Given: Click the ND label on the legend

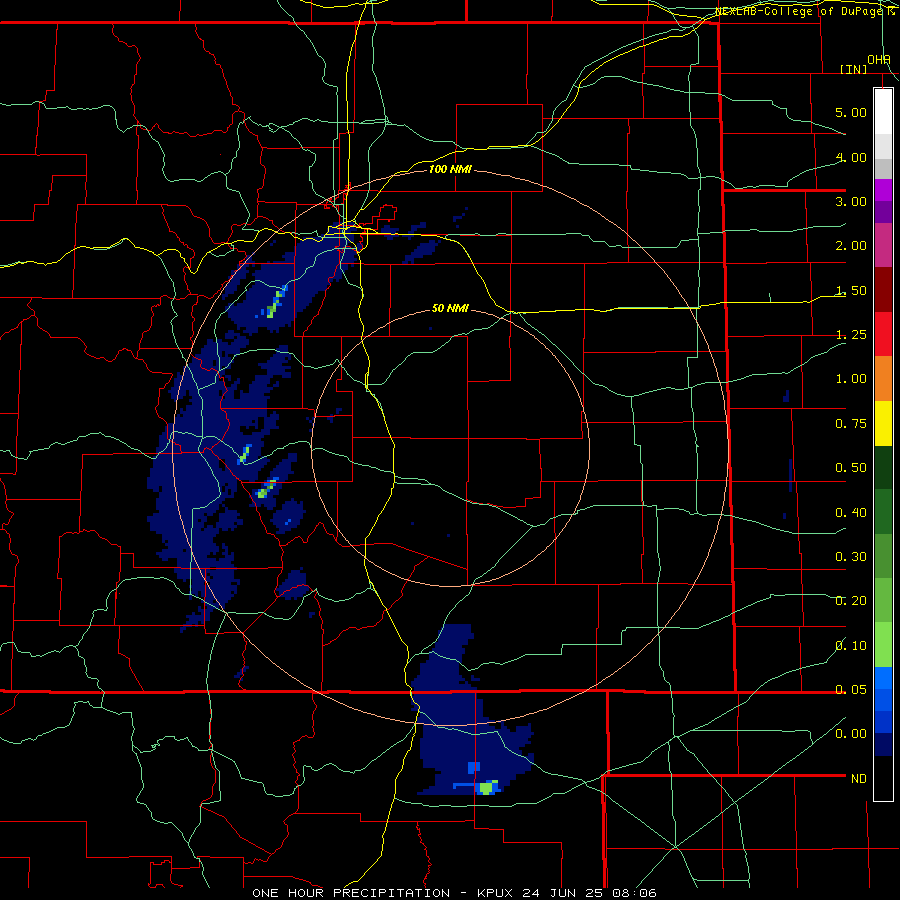Looking at the screenshot, I should [859, 779].
